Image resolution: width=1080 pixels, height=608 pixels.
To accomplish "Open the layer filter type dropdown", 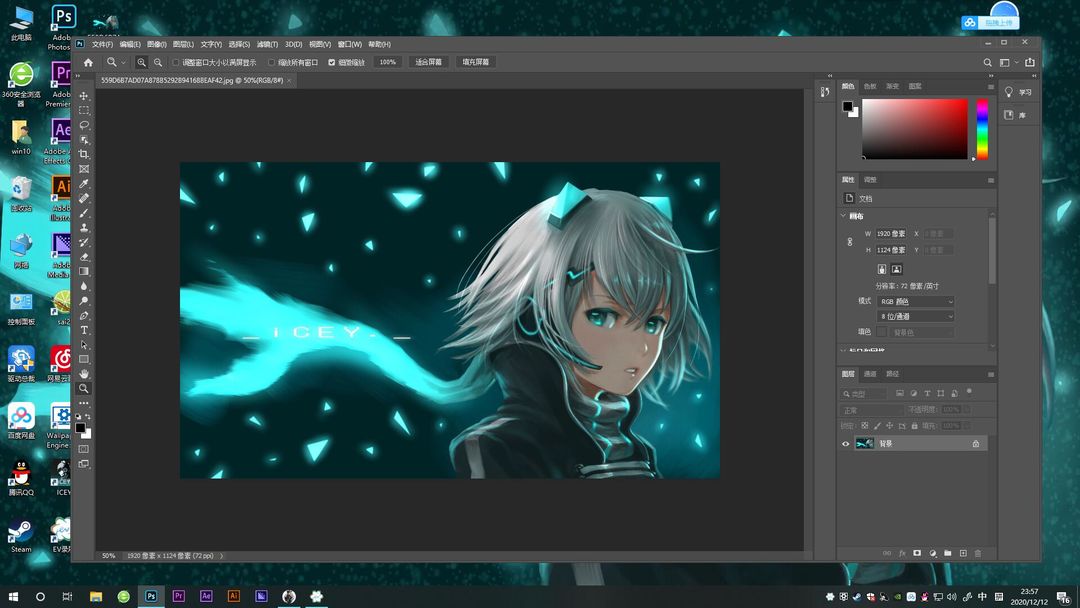I will [864, 394].
